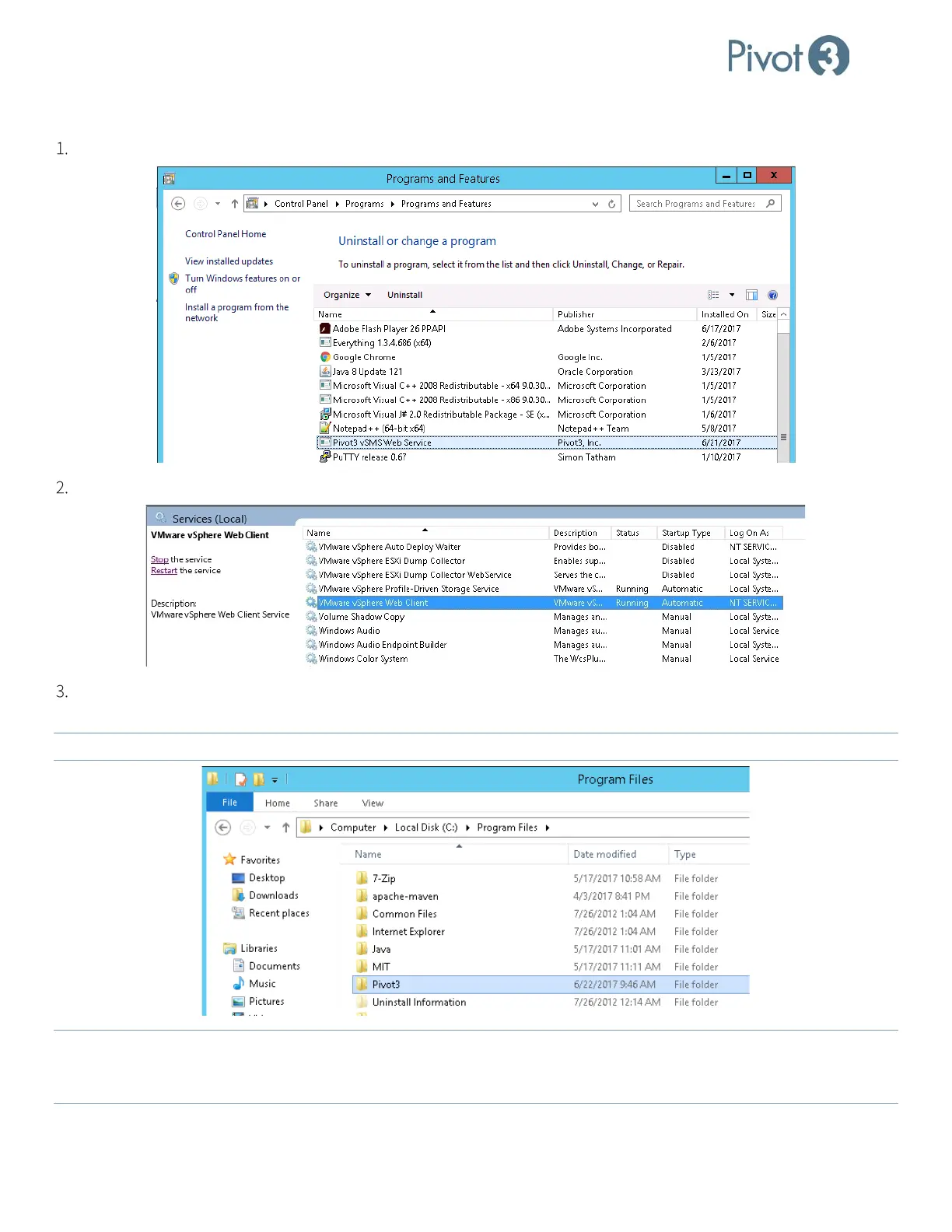Sort programs by Publisher column
The height and width of the screenshot is (1232, 952).
(x=625, y=314)
